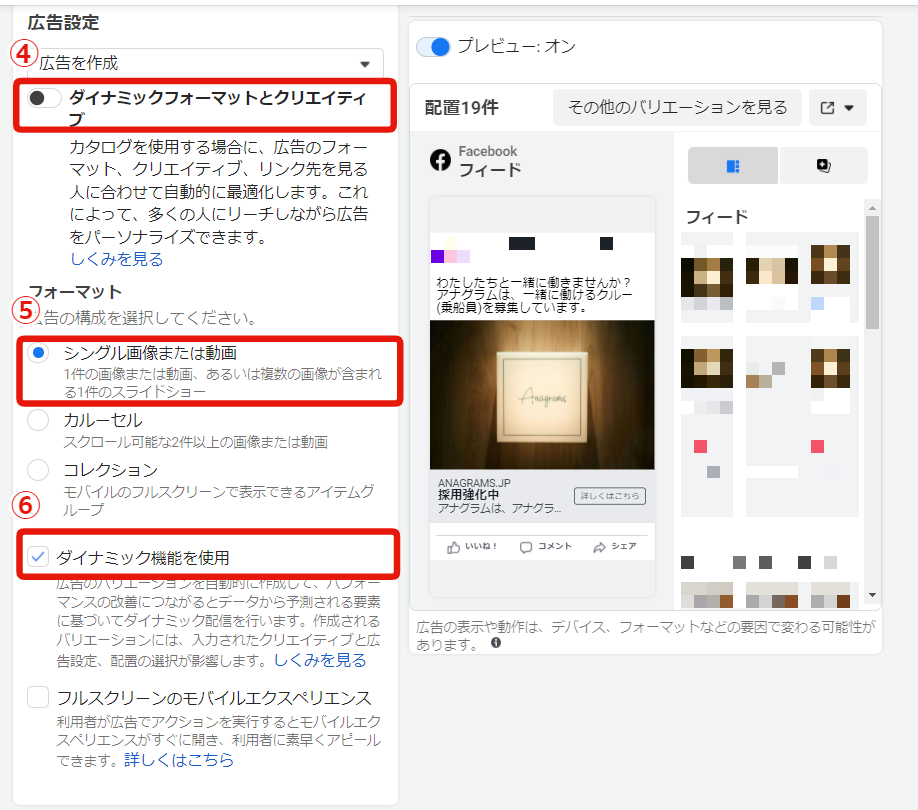Screen dimensions: 918x810
Task: Click the コメント speech bubble icon
Action: (526, 547)
